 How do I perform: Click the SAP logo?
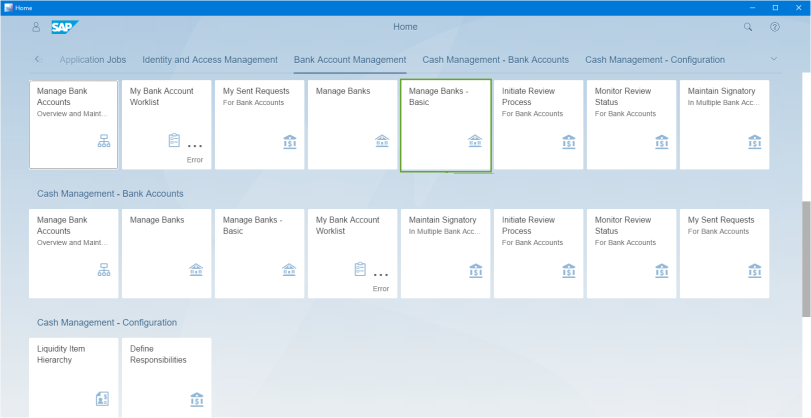[x=66, y=27]
